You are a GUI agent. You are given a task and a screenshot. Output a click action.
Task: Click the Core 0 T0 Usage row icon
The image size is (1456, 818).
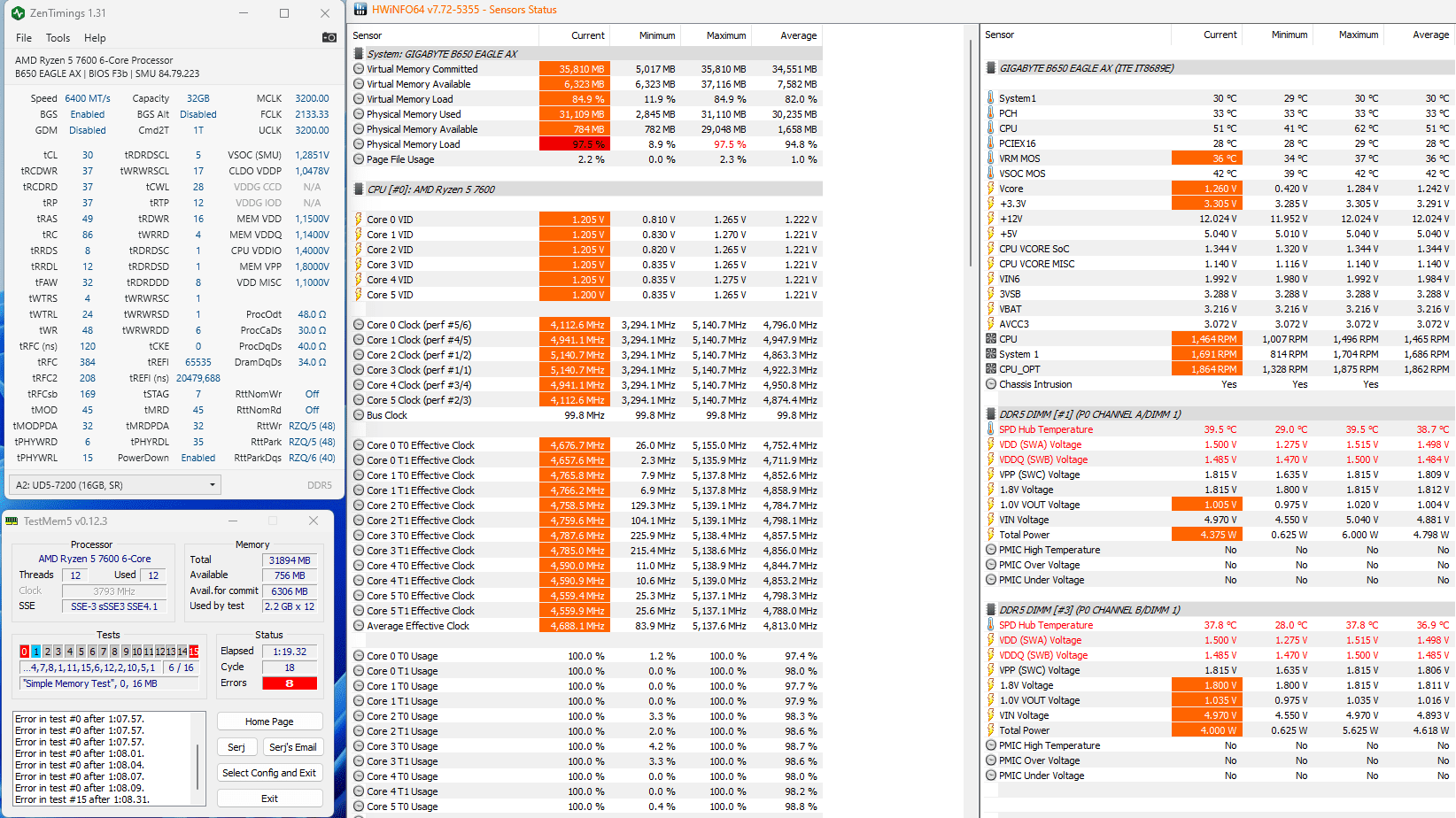359,656
